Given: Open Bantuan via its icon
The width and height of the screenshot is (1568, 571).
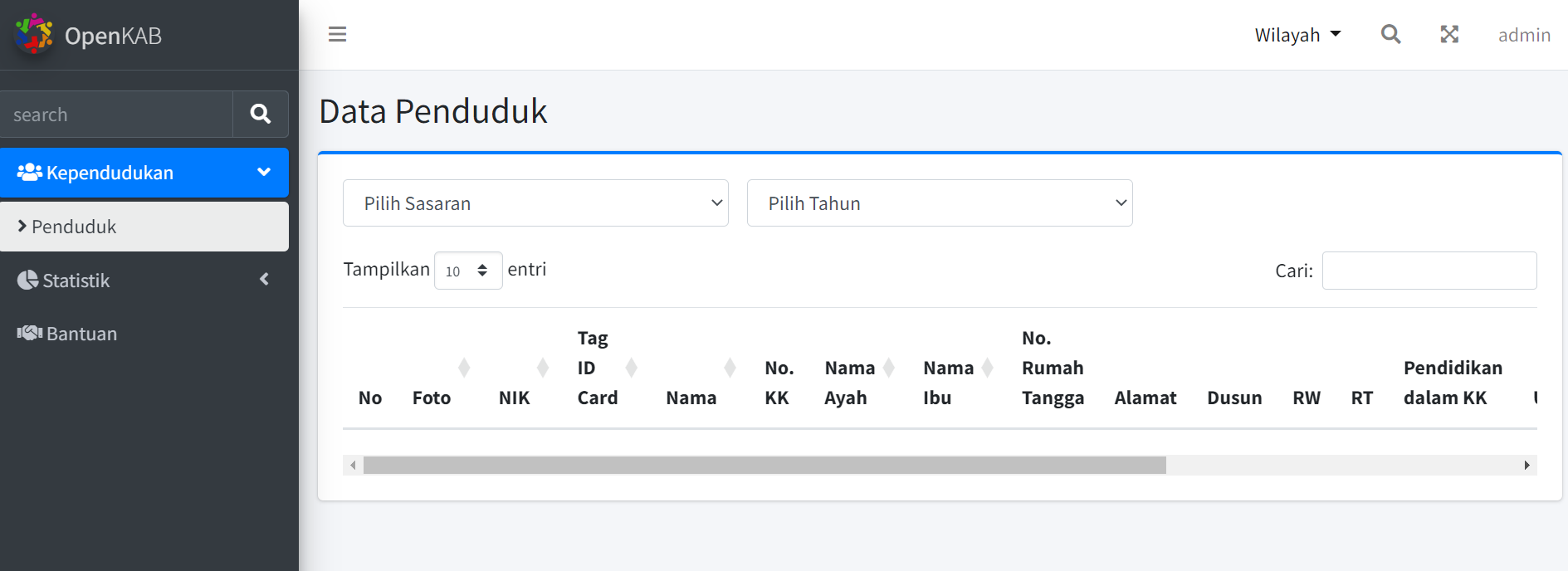Looking at the screenshot, I should coord(27,333).
